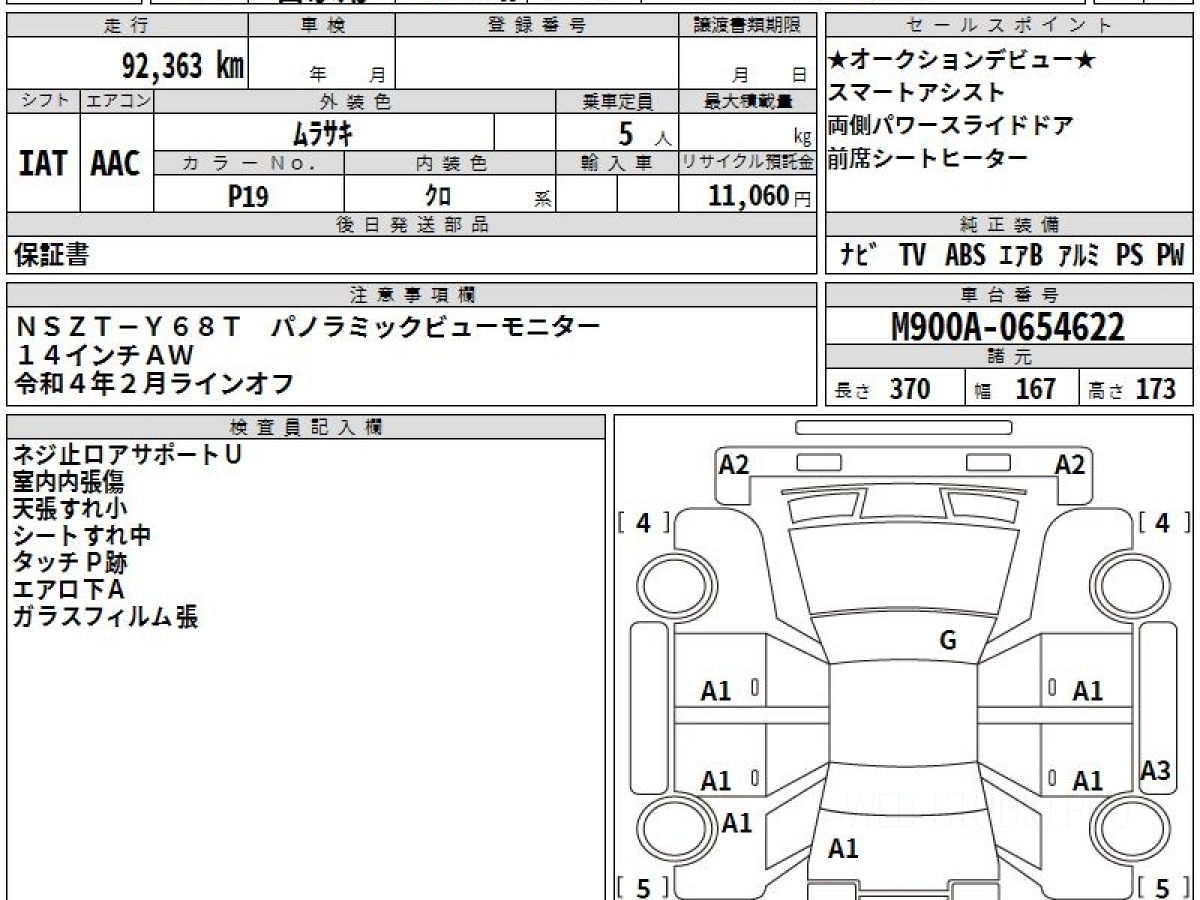
Task: Click the ムラサキ exterior color value
Action: 325,132
